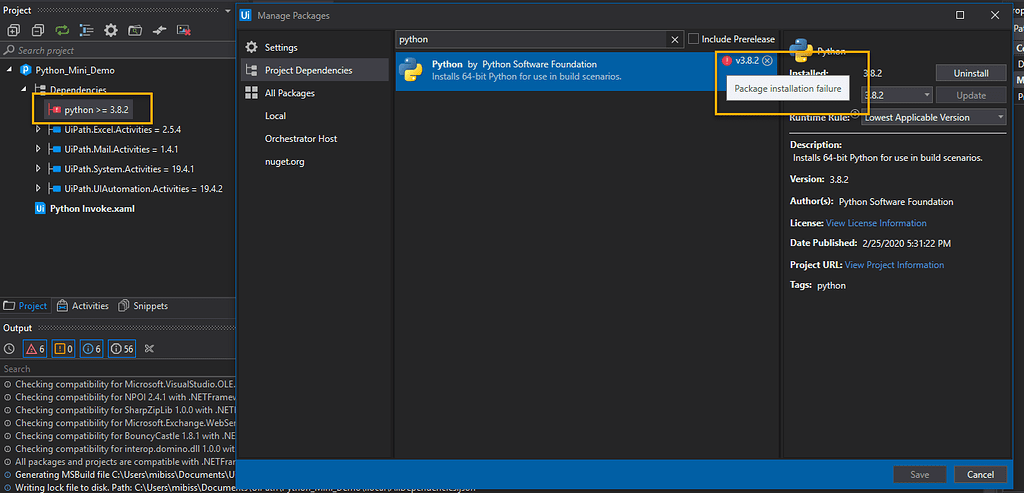Screen dimensions: 1024x493
Task: Click the Output panel Search field
Action: click(118, 369)
